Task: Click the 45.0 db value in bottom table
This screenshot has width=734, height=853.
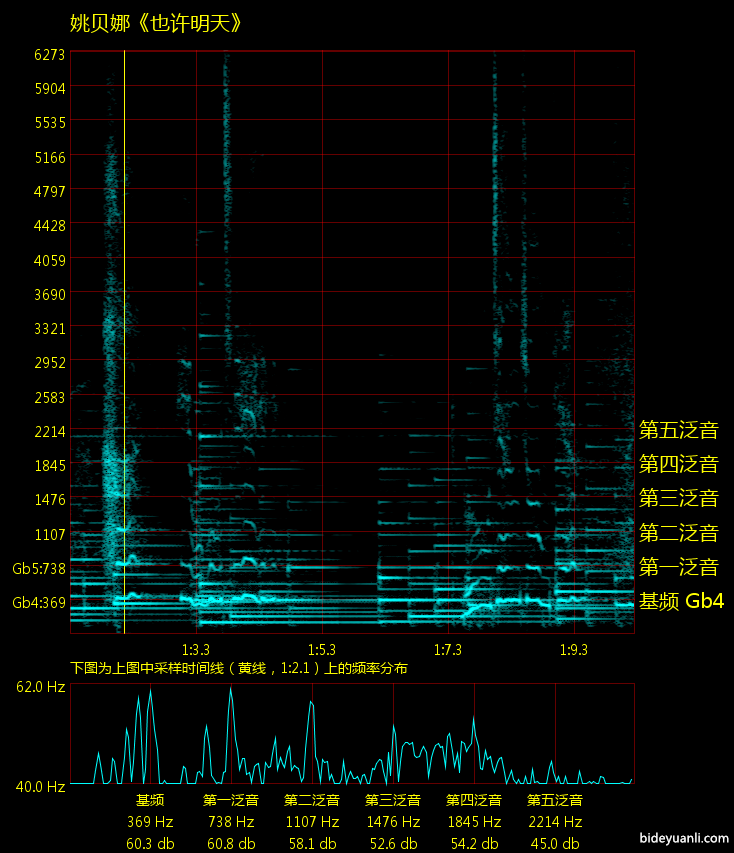Action: click(x=555, y=843)
